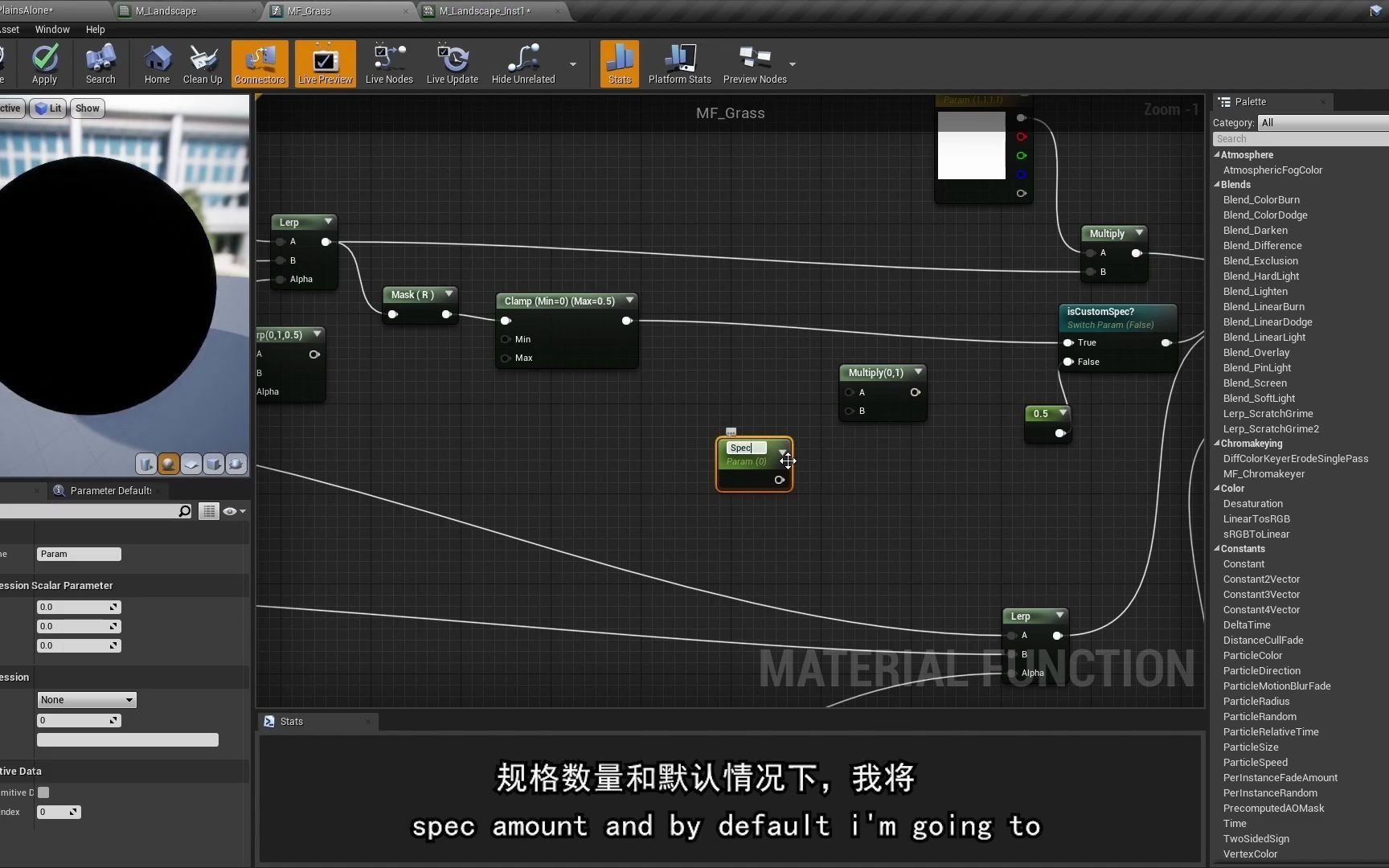Click the Show button in the preview viewport
The height and width of the screenshot is (868, 1389).
(x=86, y=108)
